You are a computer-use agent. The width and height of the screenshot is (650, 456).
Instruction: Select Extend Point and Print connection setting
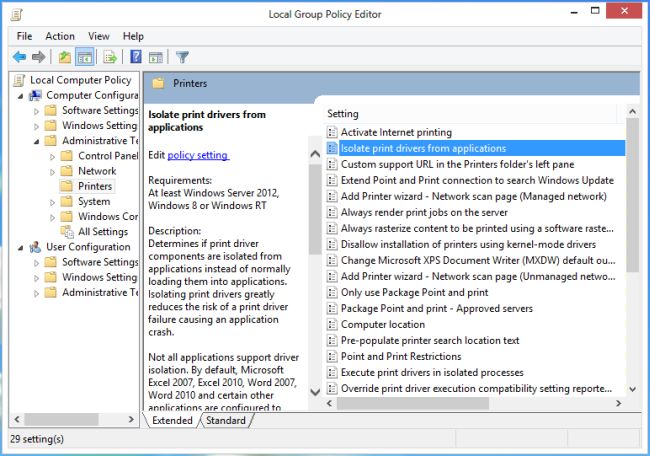[477, 180]
